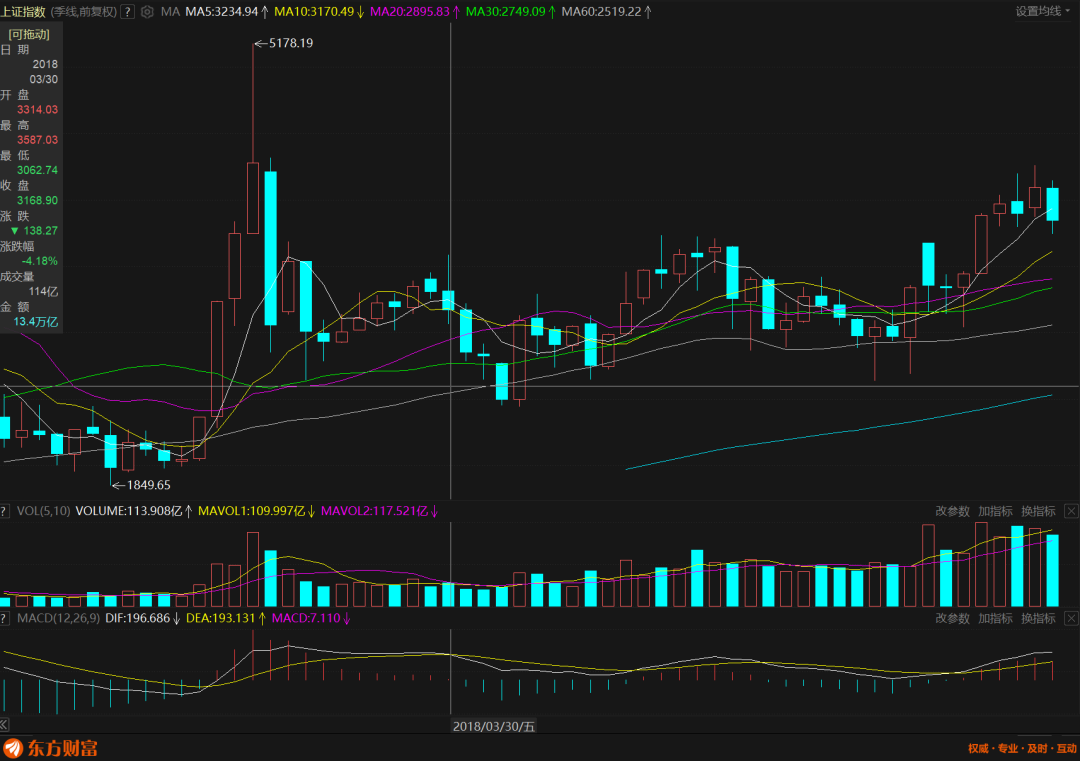The width and height of the screenshot is (1080, 761).
Task: Click 加指标 in the VOL panel
Action: pyautogui.click(x=995, y=511)
